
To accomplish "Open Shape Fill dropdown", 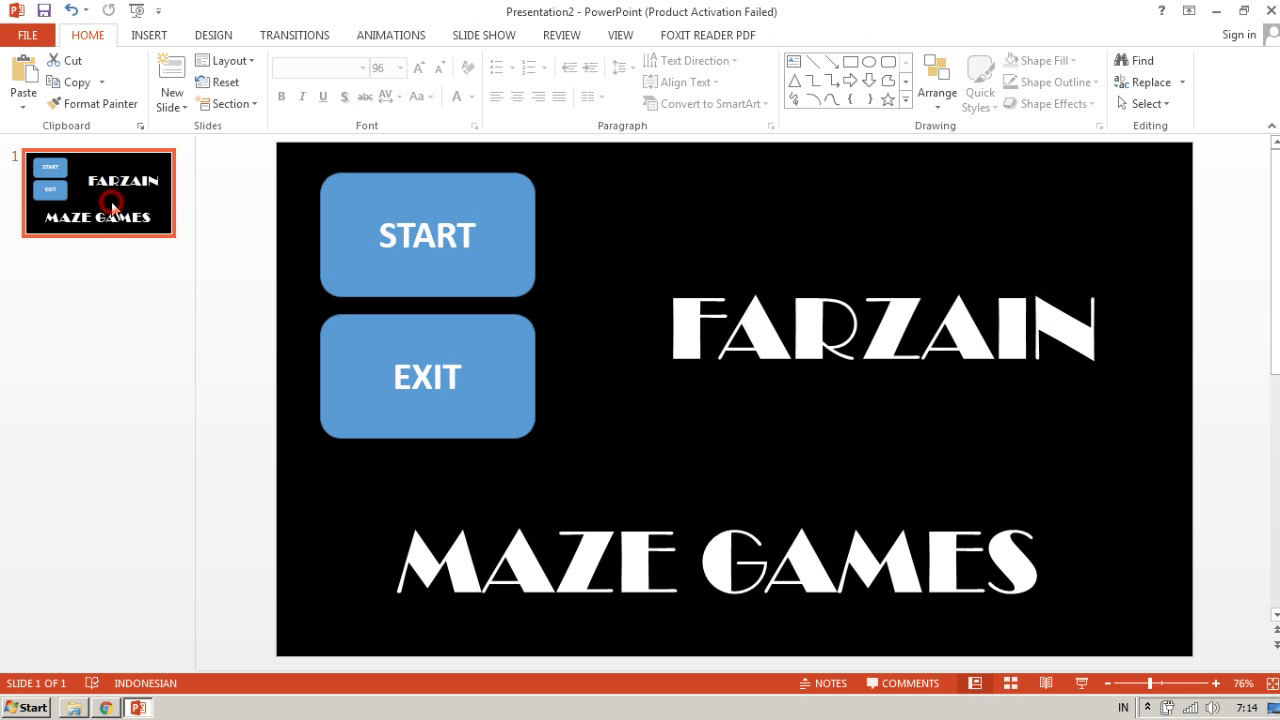I will (x=1040, y=61).
